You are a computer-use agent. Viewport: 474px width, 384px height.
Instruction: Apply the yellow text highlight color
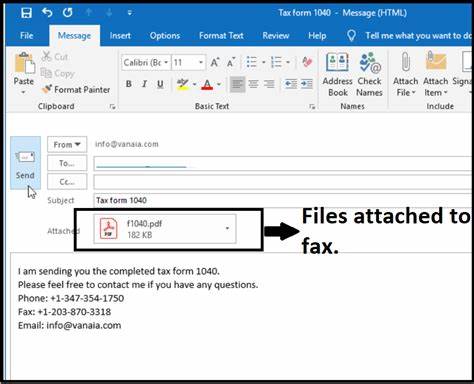(x=183, y=84)
